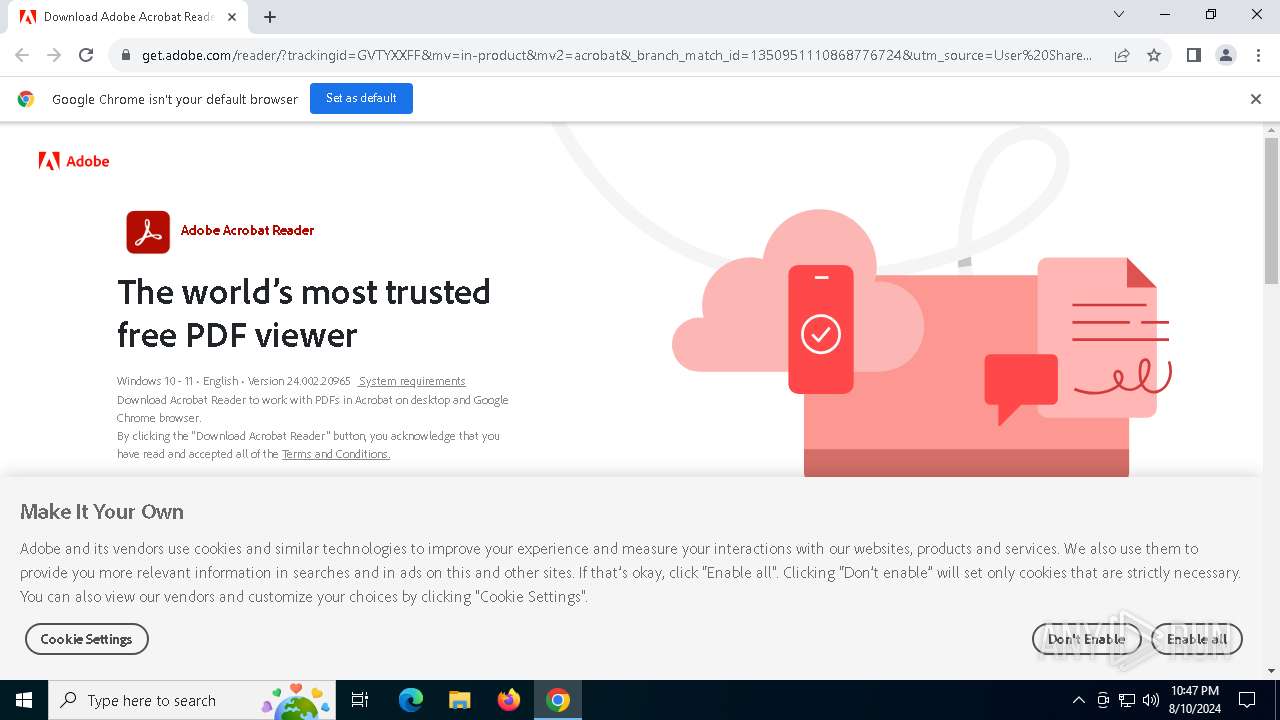Click Enable all cookies button
The width and height of the screenshot is (1280, 720).
coord(1197,639)
